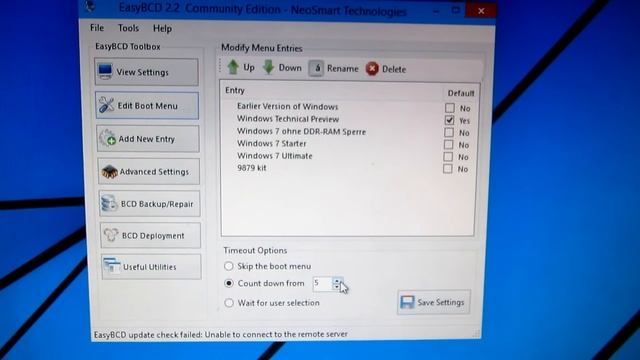The width and height of the screenshot is (640, 360).
Task: Click the Save Settings floppy disk icon
Action: point(407,302)
